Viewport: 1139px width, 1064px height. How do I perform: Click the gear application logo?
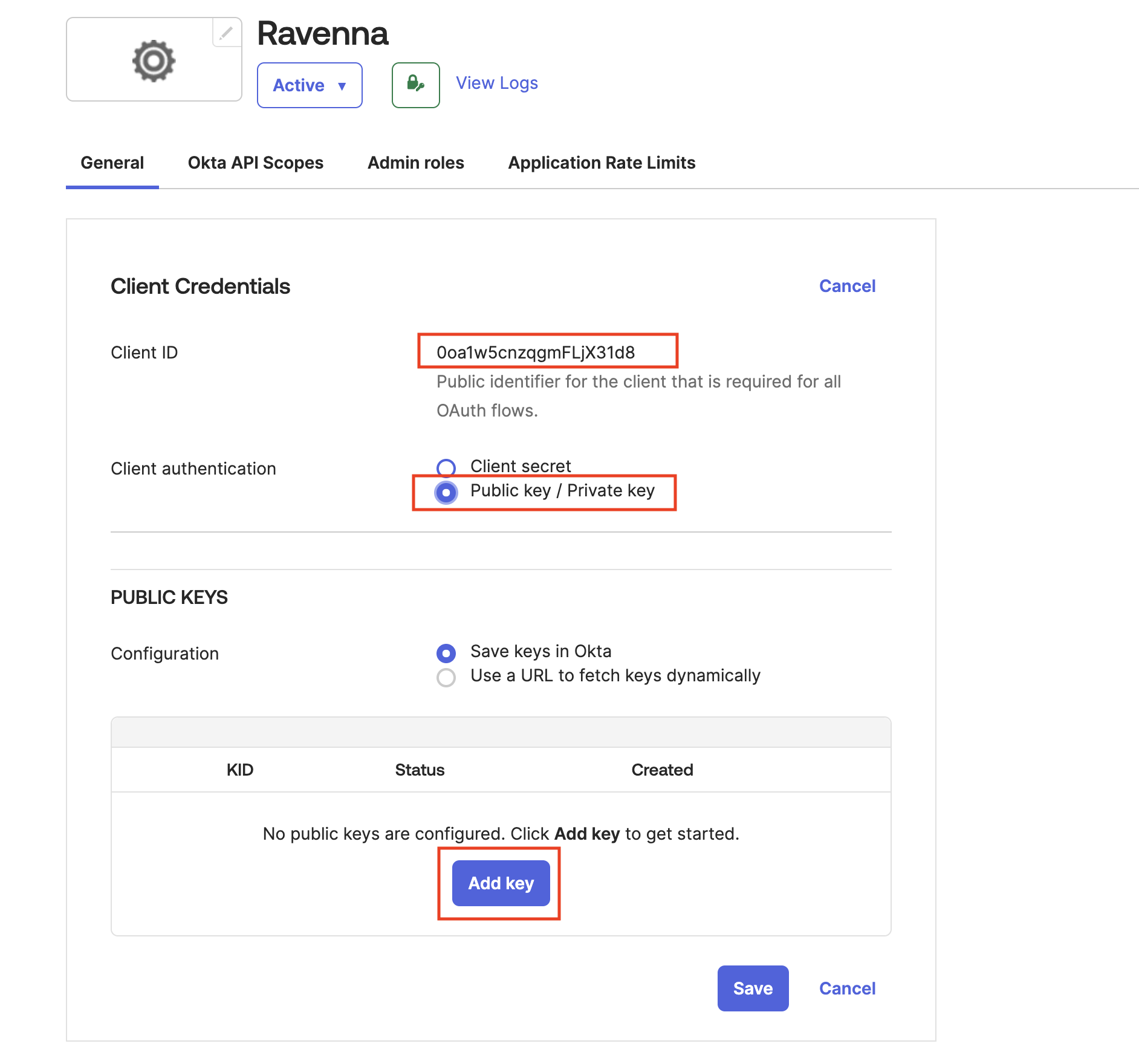click(x=154, y=60)
